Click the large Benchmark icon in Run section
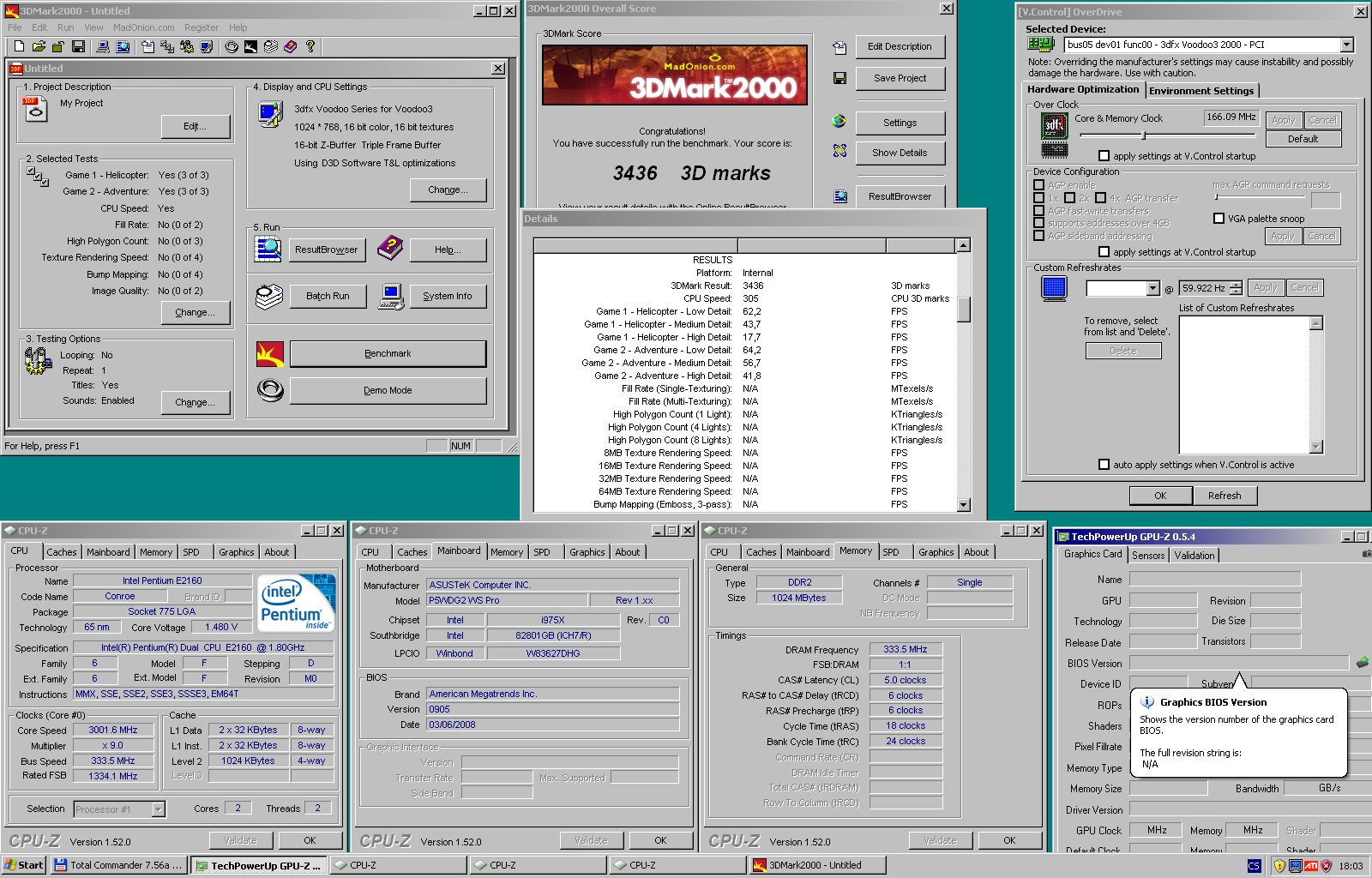The image size is (1372, 878). pyautogui.click(x=270, y=353)
